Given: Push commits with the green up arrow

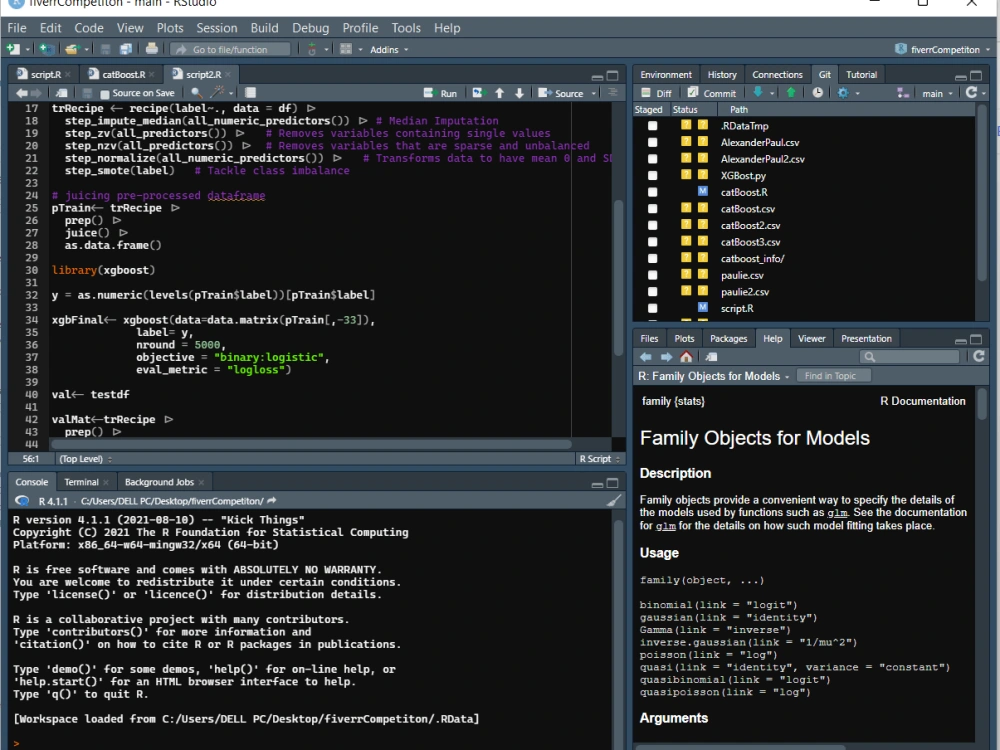Looking at the screenshot, I should (x=791, y=92).
